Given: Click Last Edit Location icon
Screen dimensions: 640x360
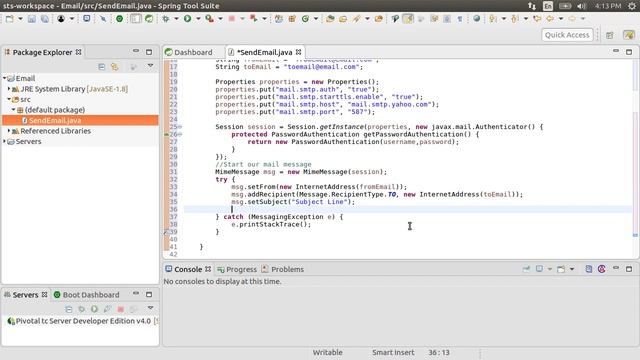Looking at the screenshot, I should coord(537,19).
